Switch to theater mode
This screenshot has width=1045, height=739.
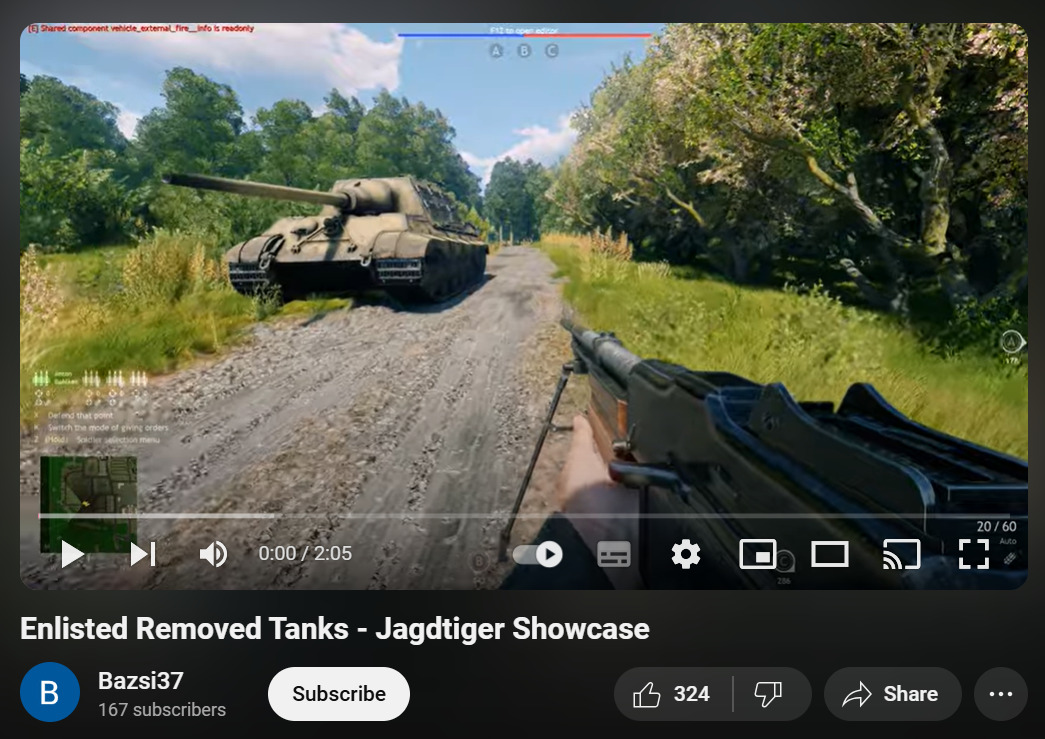pyautogui.click(x=829, y=553)
